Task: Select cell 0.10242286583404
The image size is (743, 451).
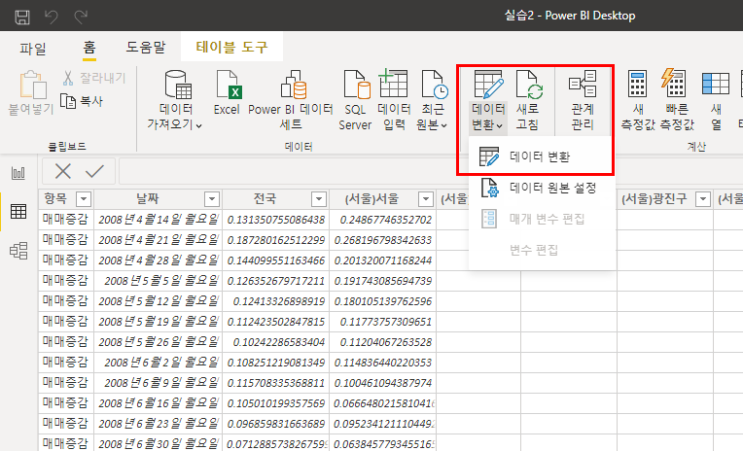Action: [276, 342]
